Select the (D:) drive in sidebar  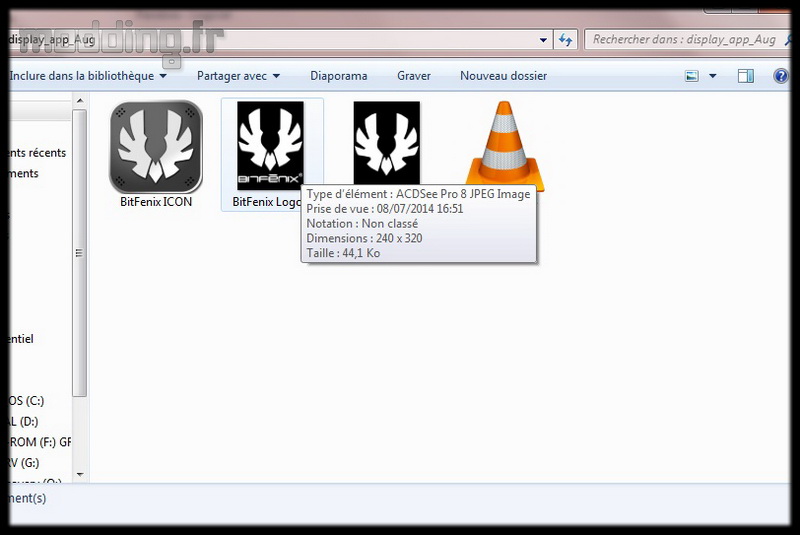[24, 421]
